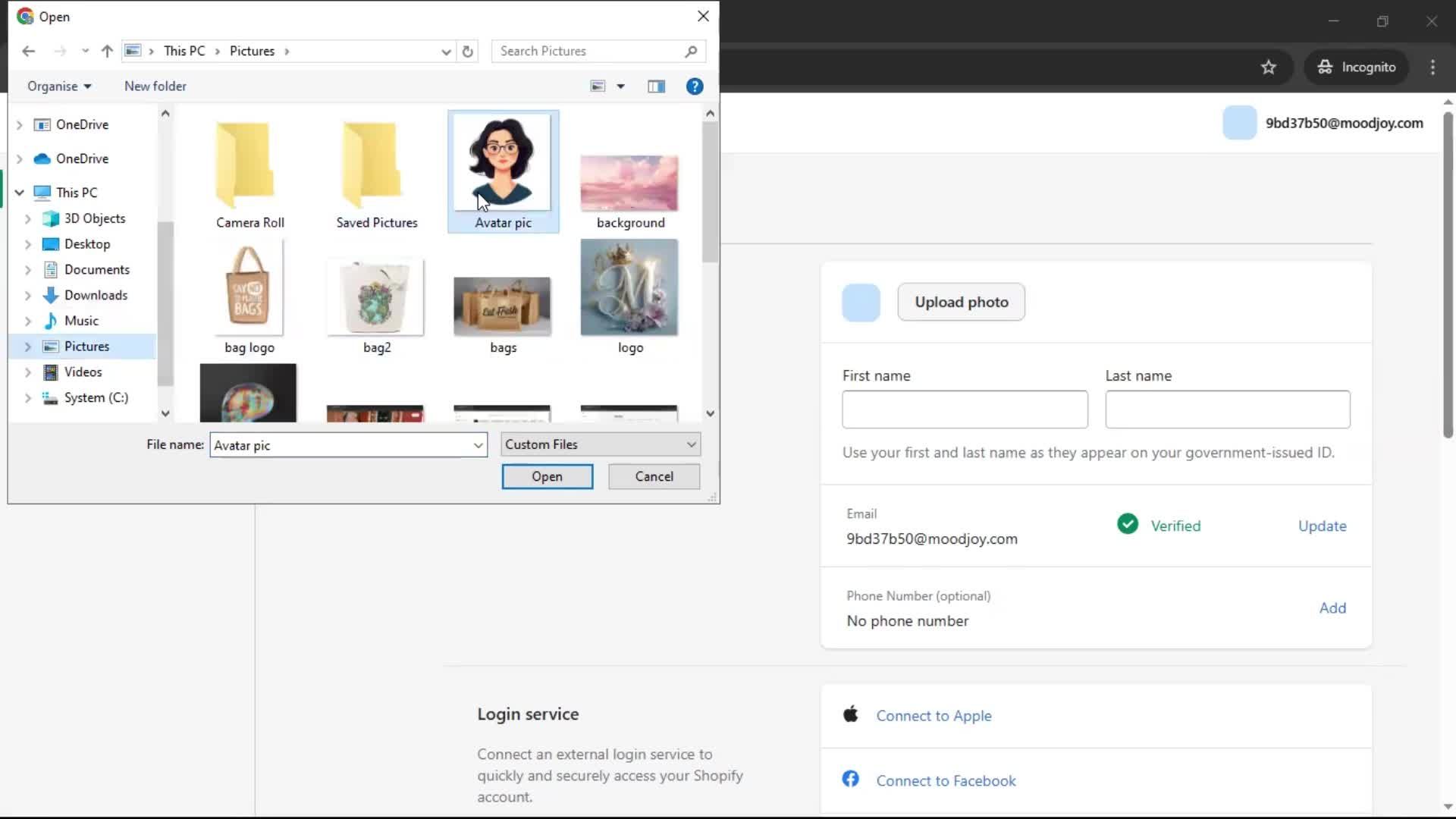
Task: Open the dialog help icon
Action: click(695, 86)
